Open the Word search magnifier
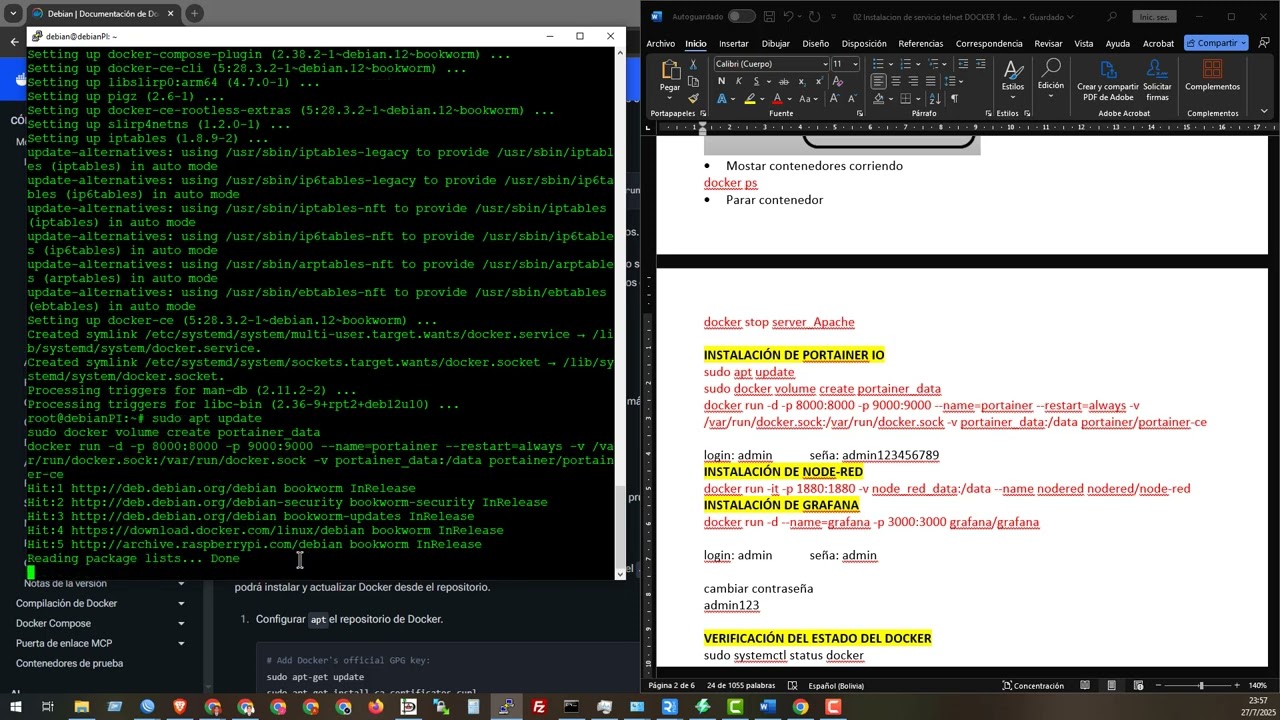This screenshot has height=720, width=1280. pos(1113,16)
